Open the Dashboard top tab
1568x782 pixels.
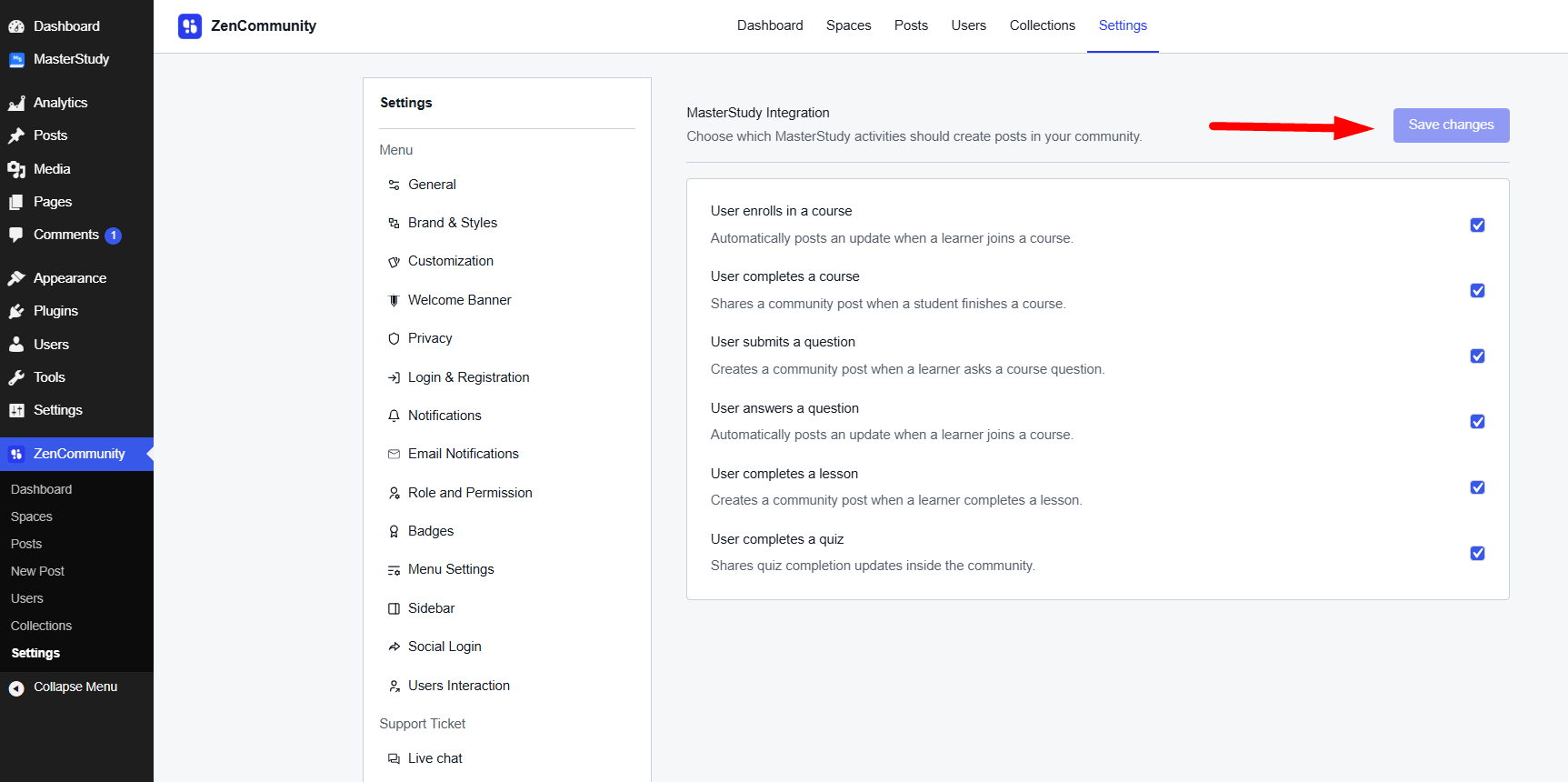(770, 25)
